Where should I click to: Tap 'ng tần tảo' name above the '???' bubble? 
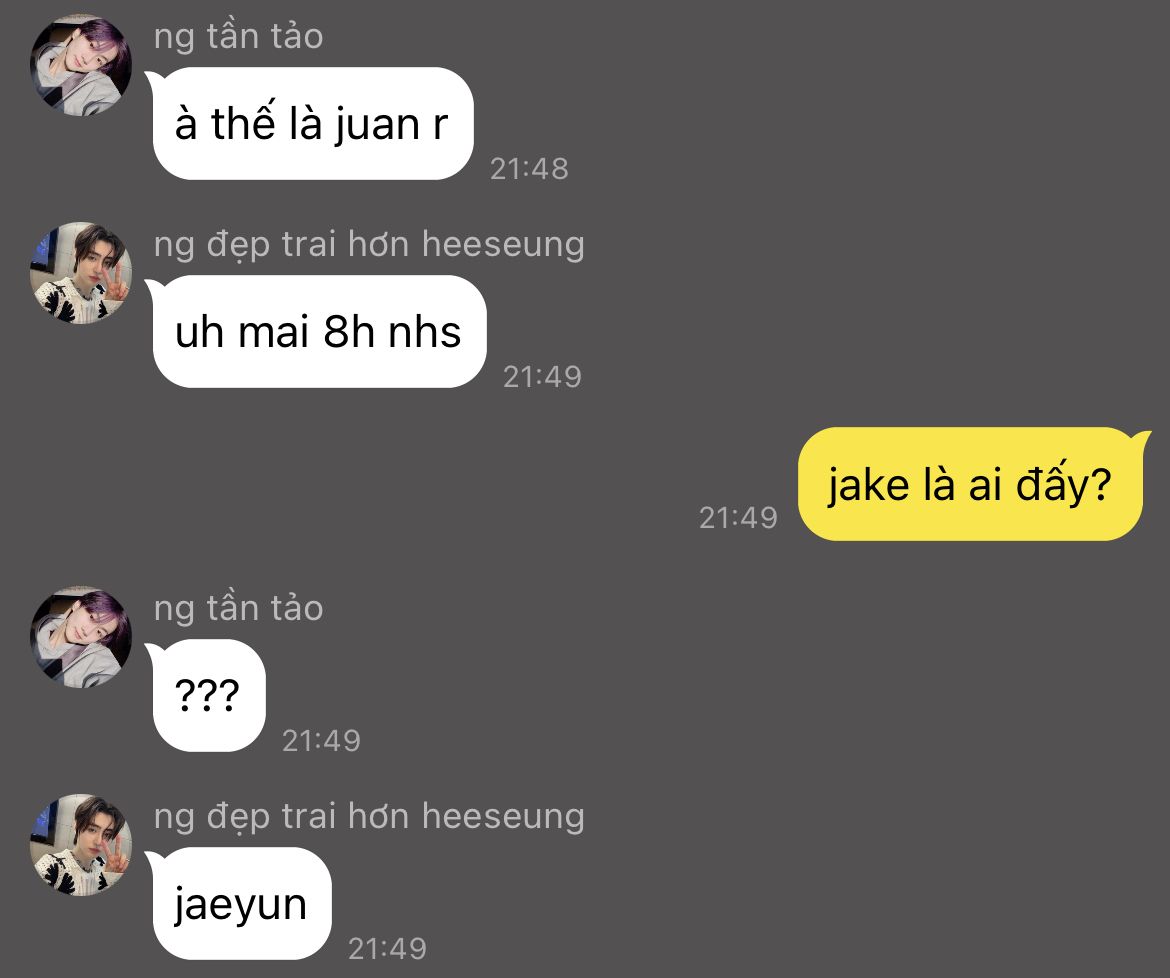tap(238, 609)
